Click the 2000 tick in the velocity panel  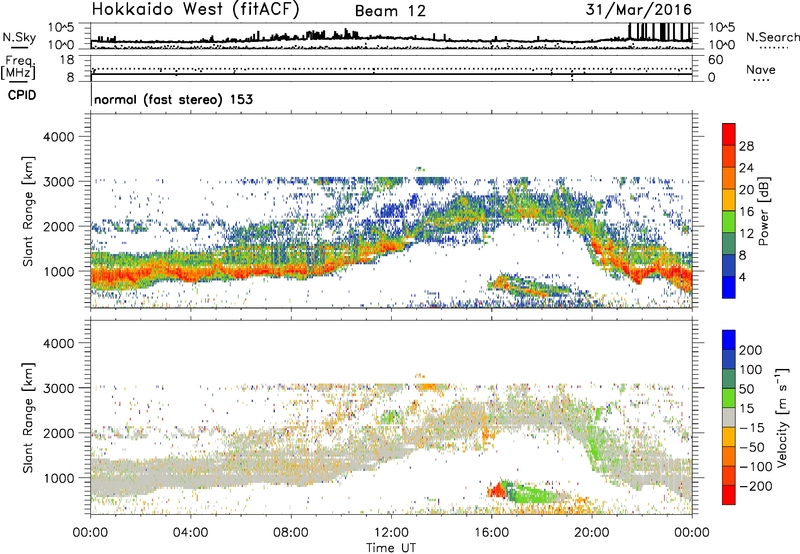pos(58,434)
